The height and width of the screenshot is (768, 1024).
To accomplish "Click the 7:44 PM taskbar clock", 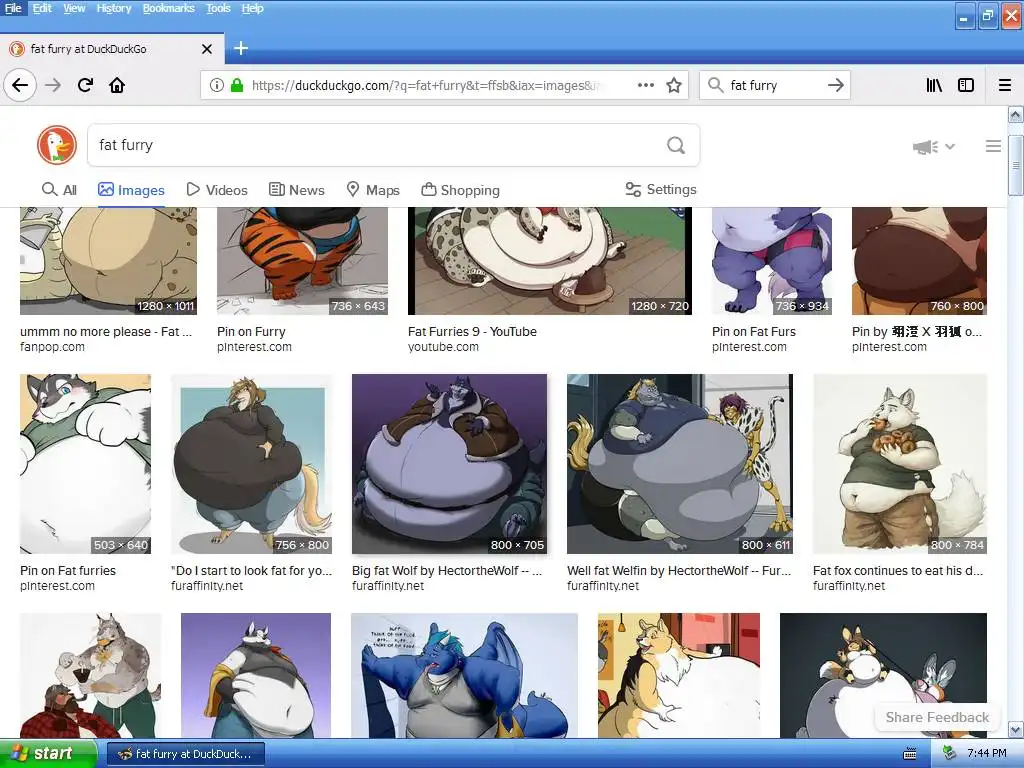I will (x=986, y=754).
